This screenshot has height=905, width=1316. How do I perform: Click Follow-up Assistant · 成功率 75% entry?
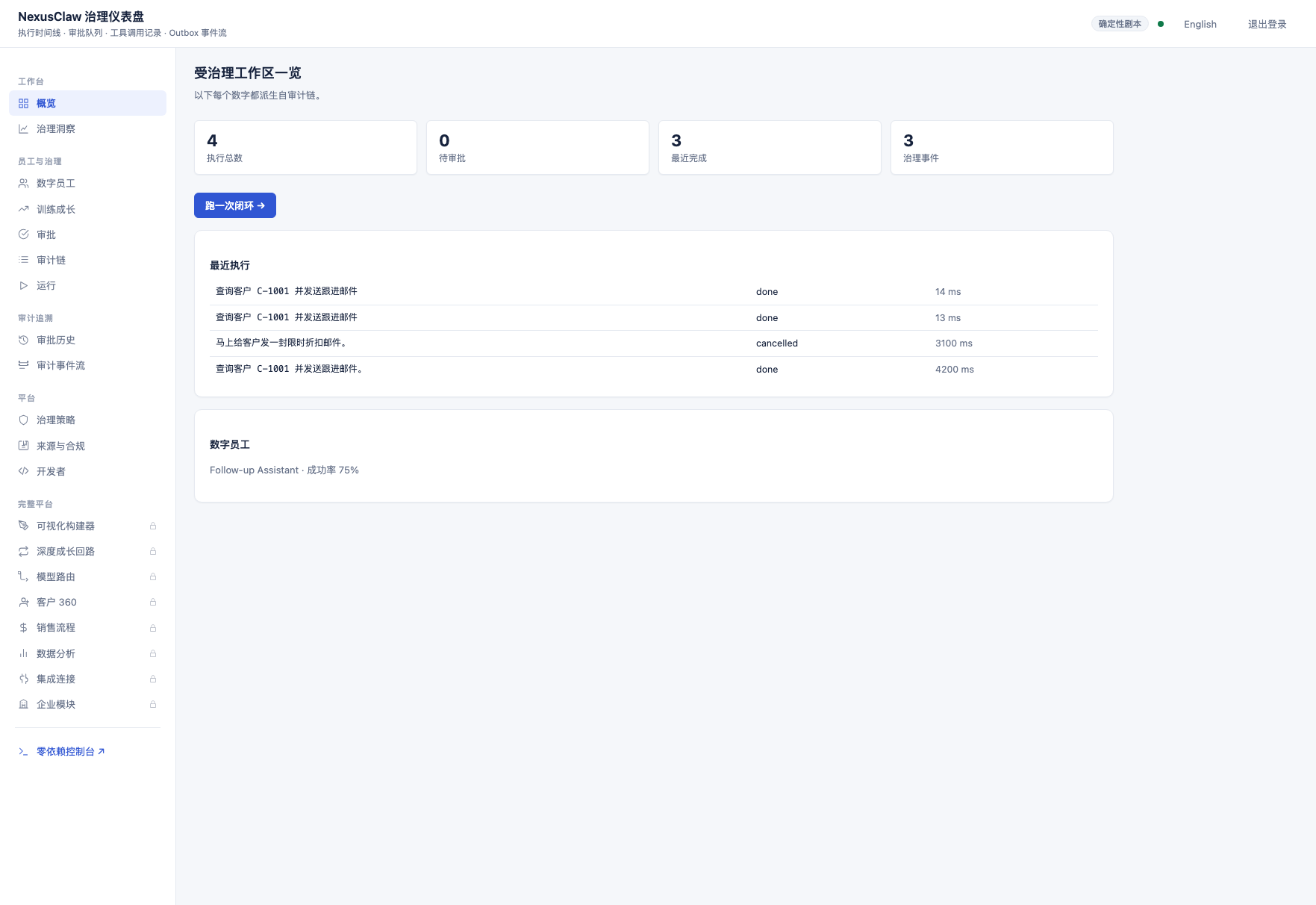(284, 470)
